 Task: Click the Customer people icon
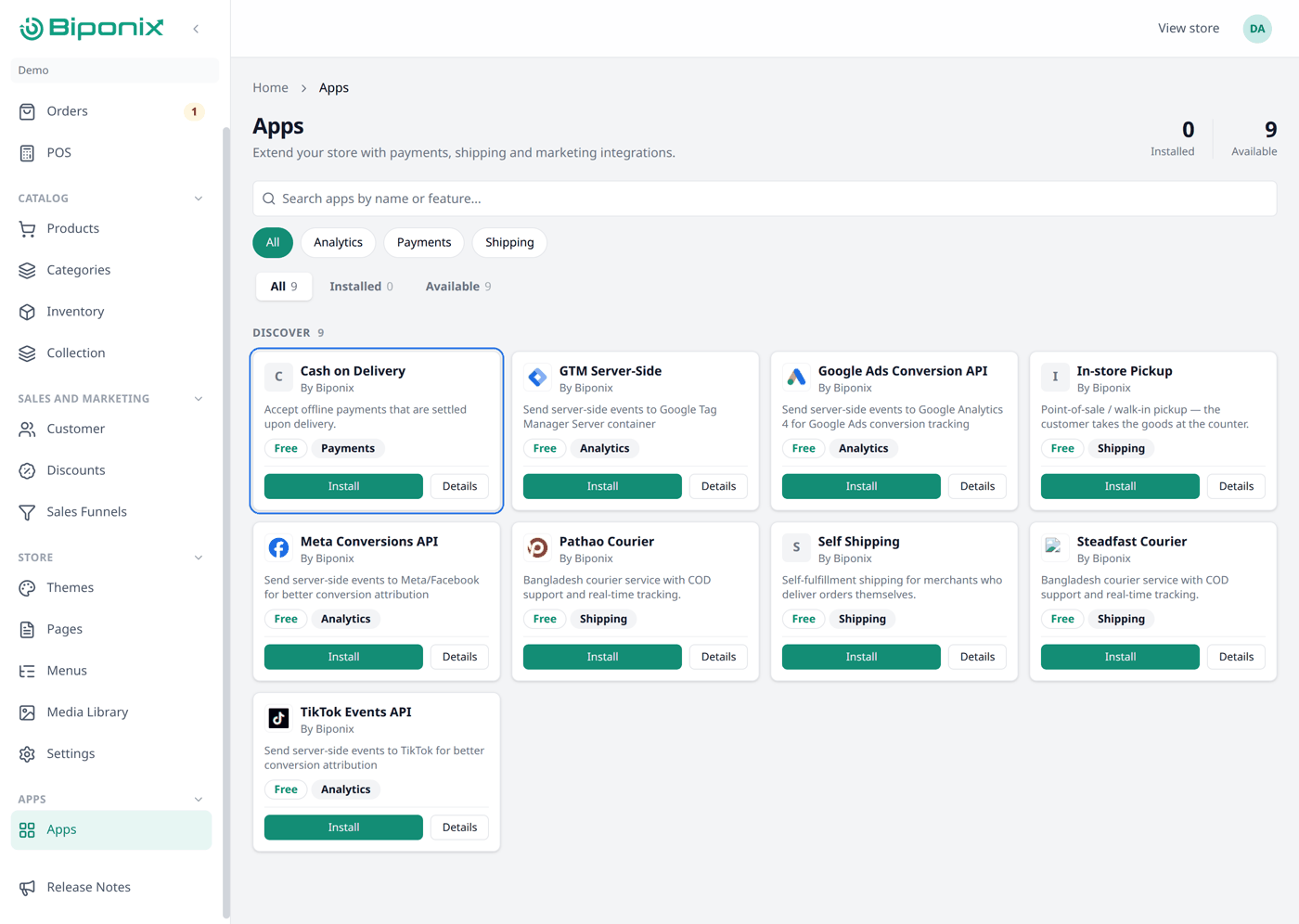[27, 430]
